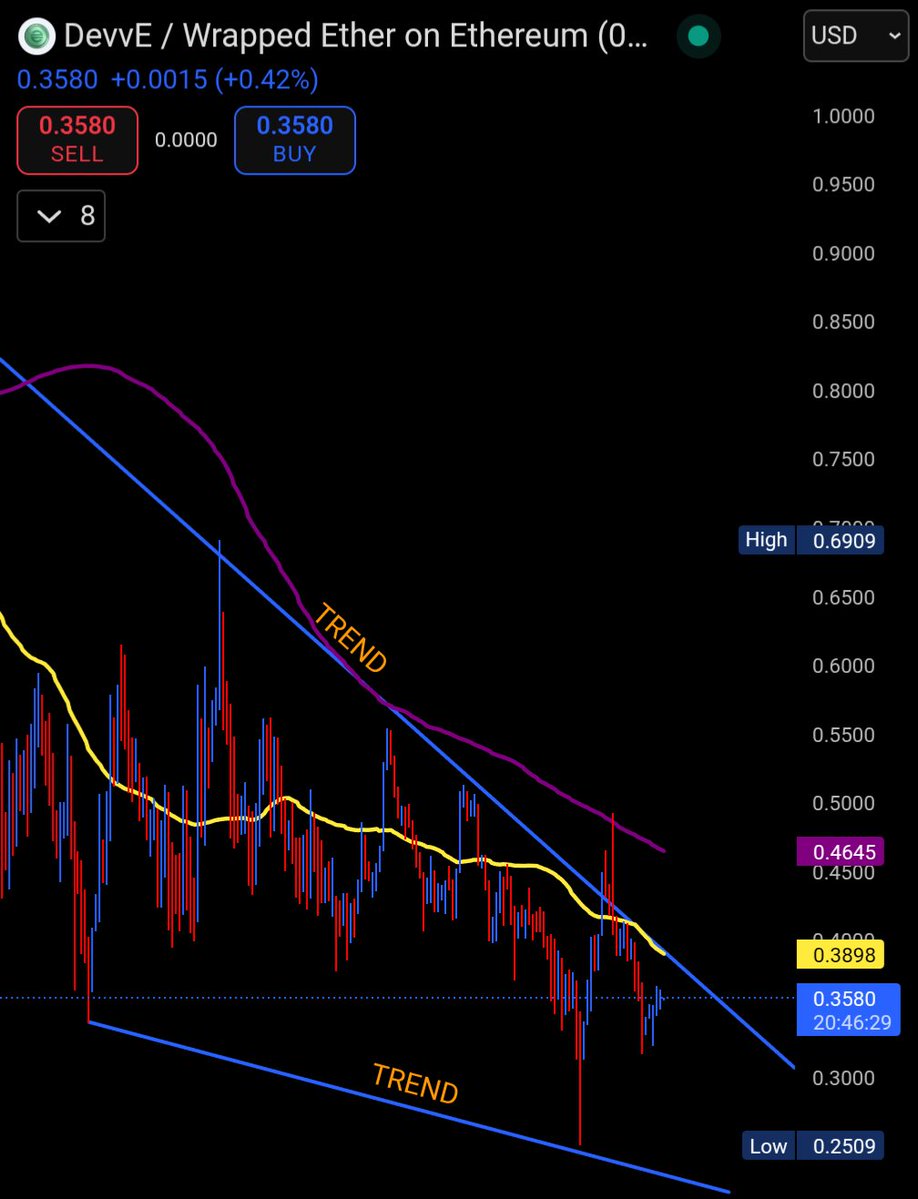Click the 1.0000 price axis value
918x1199 pixels.
843,116
